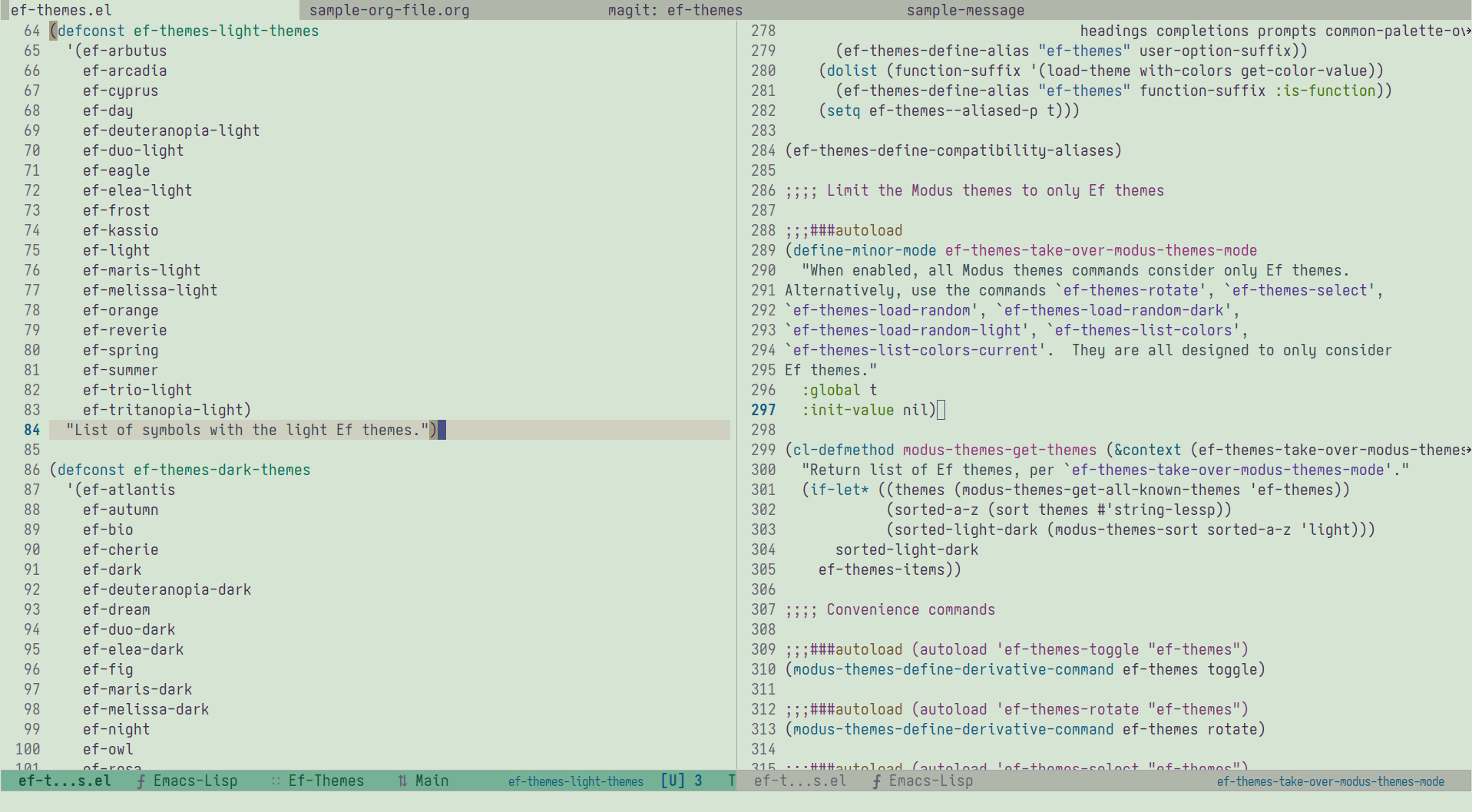Image resolution: width=1472 pixels, height=812 pixels.
Task: Click right mode line buffer name ef-t...s.el
Action: [x=800, y=781]
